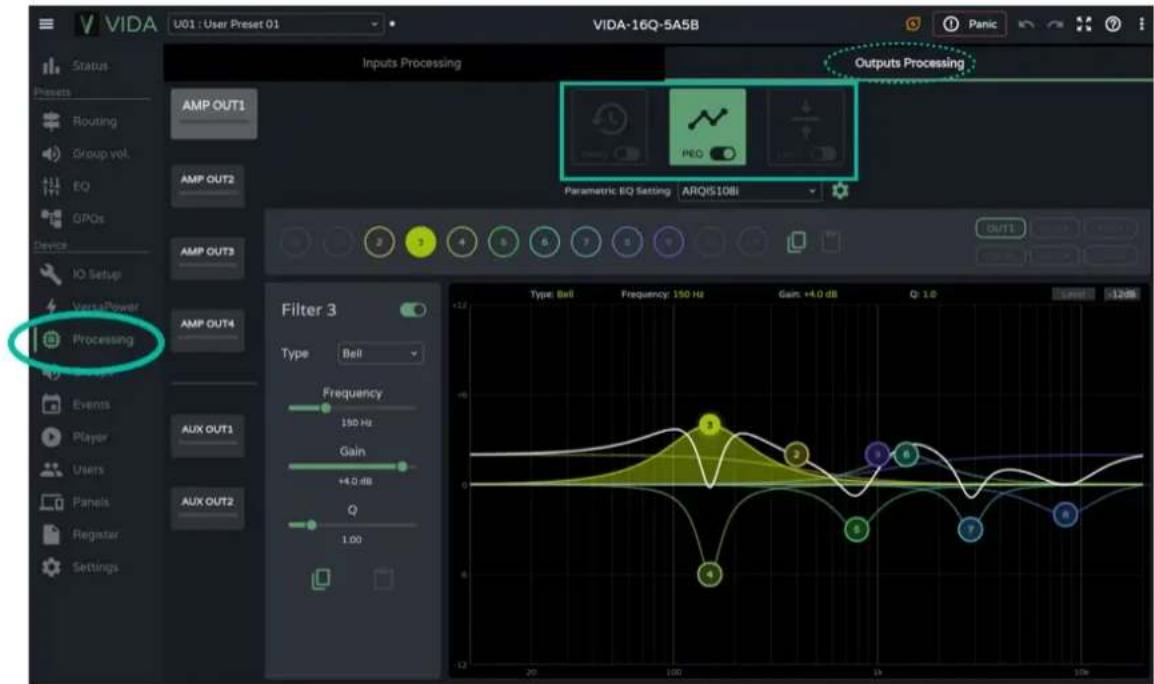Click node 4 on the EQ graph

click(709, 574)
